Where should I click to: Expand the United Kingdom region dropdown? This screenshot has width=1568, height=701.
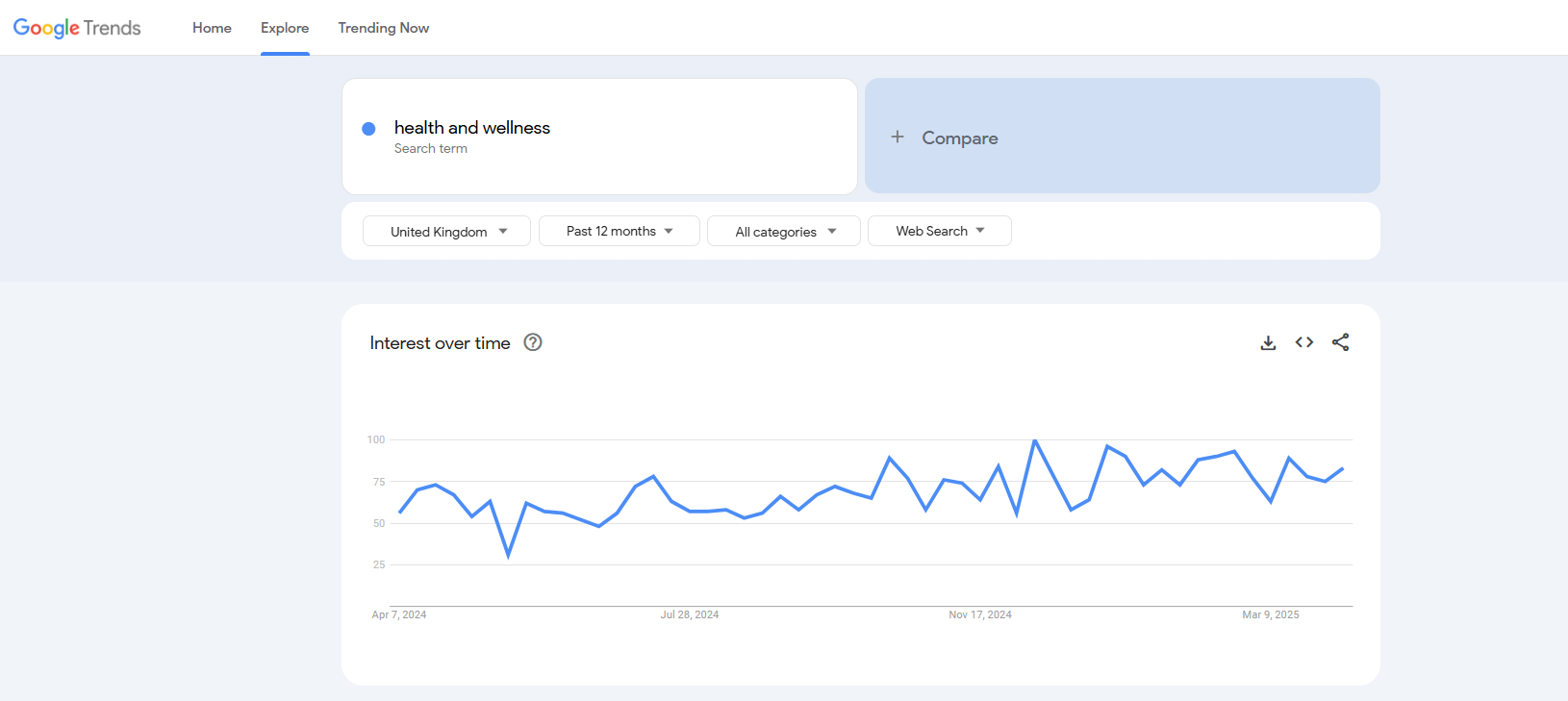pyautogui.click(x=446, y=231)
